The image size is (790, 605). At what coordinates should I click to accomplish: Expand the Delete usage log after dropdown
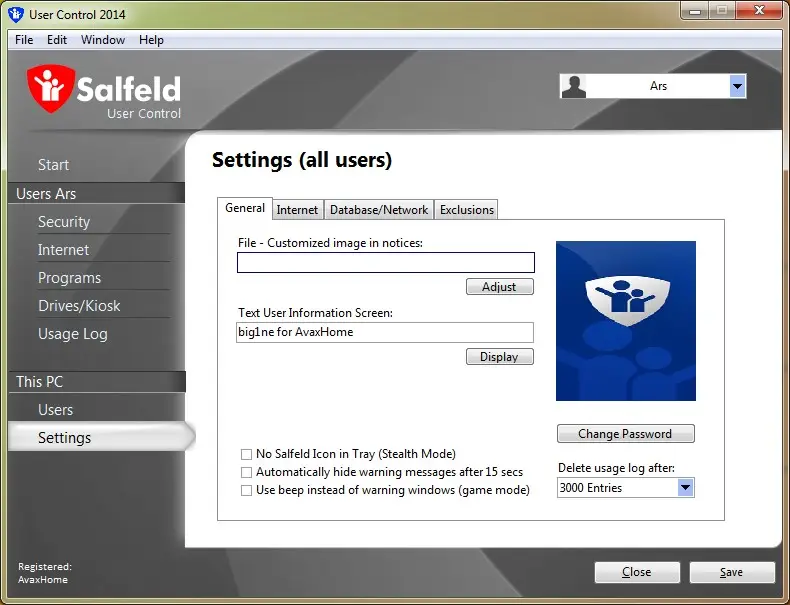[x=685, y=488]
